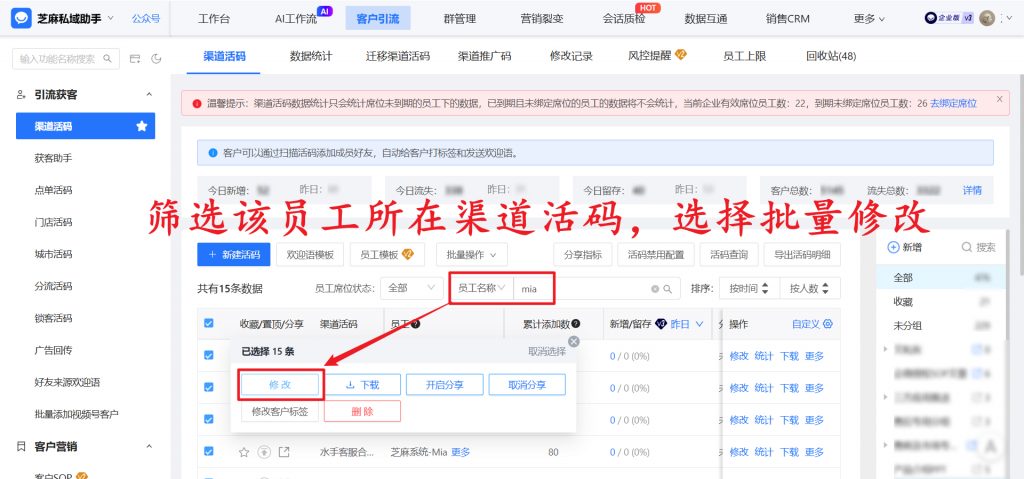Click the 企业版 badge in the header

point(950,18)
